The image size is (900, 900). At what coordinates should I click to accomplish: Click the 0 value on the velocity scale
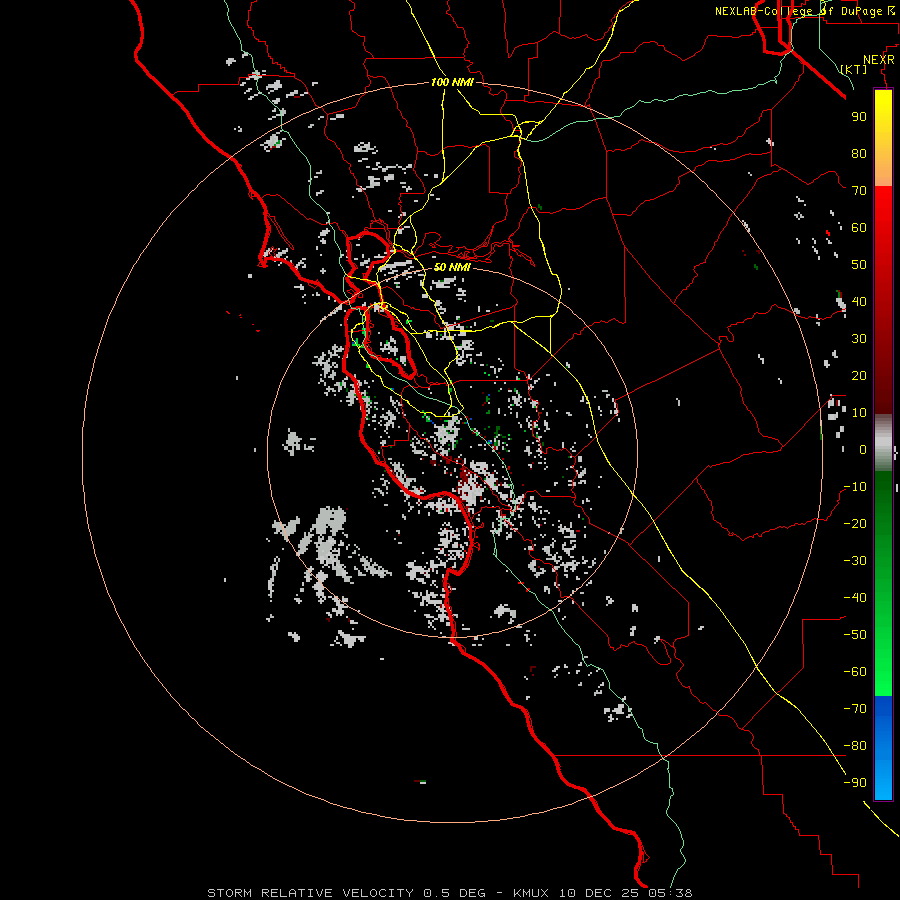click(863, 449)
